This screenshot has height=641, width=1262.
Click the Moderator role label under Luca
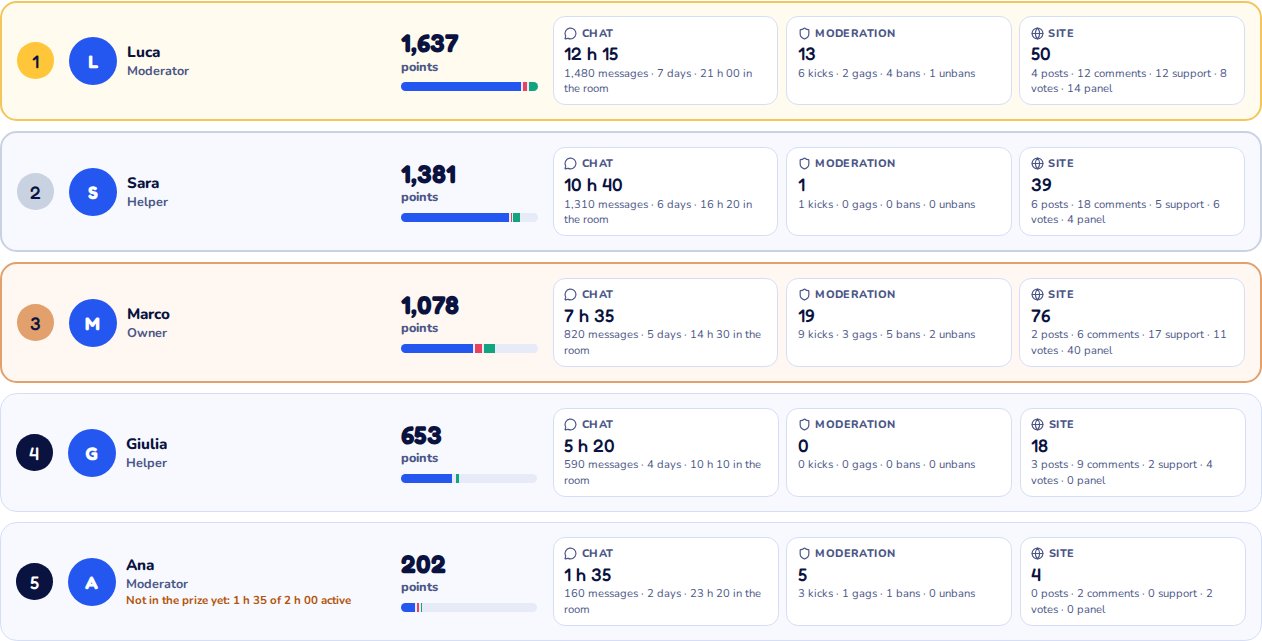click(158, 71)
